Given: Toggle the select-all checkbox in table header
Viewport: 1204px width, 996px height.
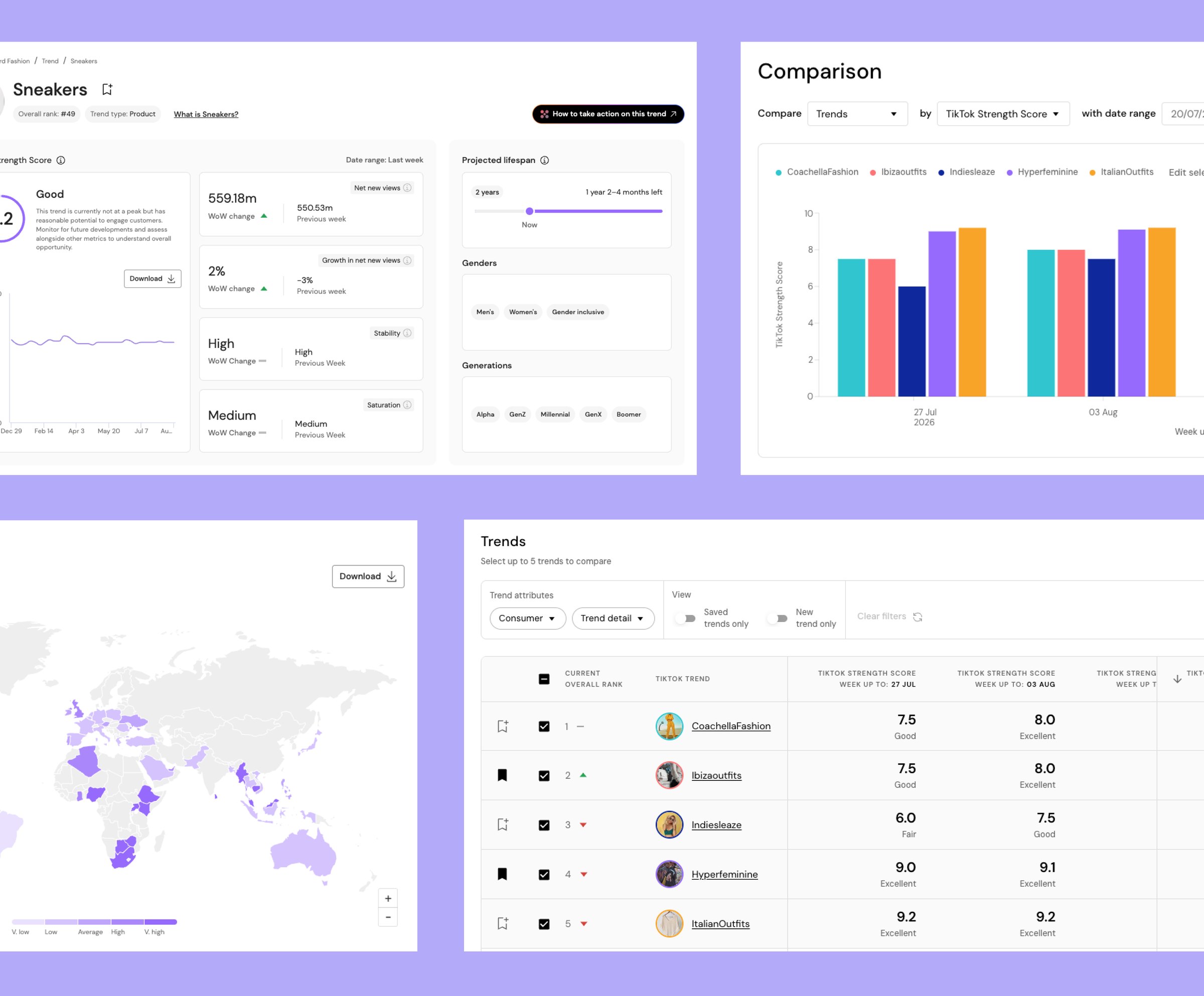Looking at the screenshot, I should coord(544,679).
